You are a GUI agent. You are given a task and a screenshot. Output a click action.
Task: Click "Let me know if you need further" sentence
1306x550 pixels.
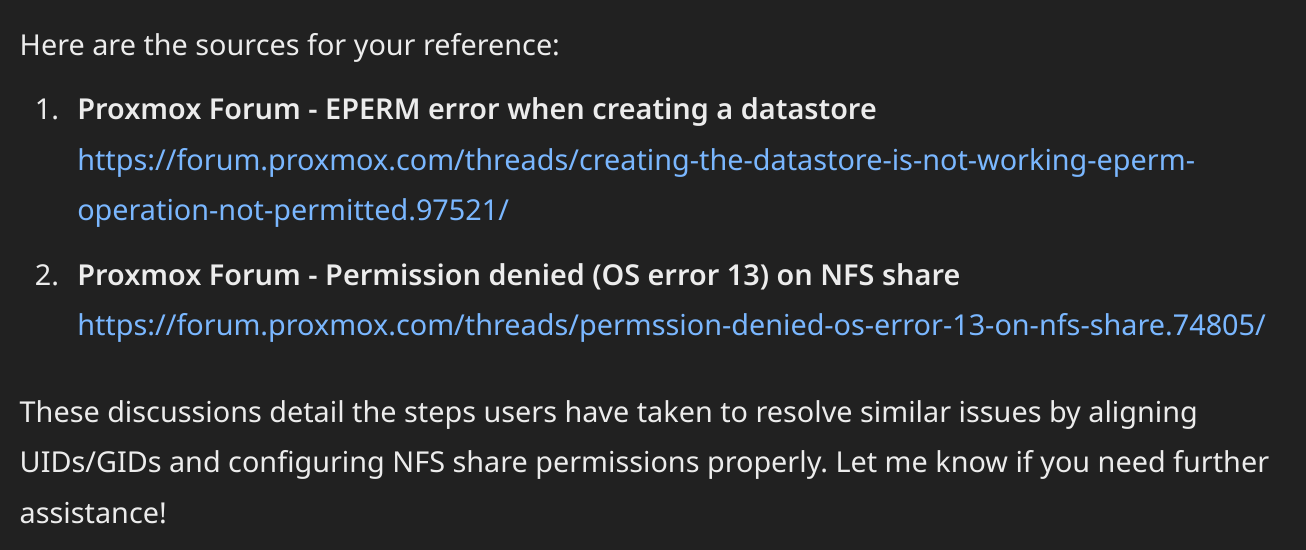[x=1053, y=462]
